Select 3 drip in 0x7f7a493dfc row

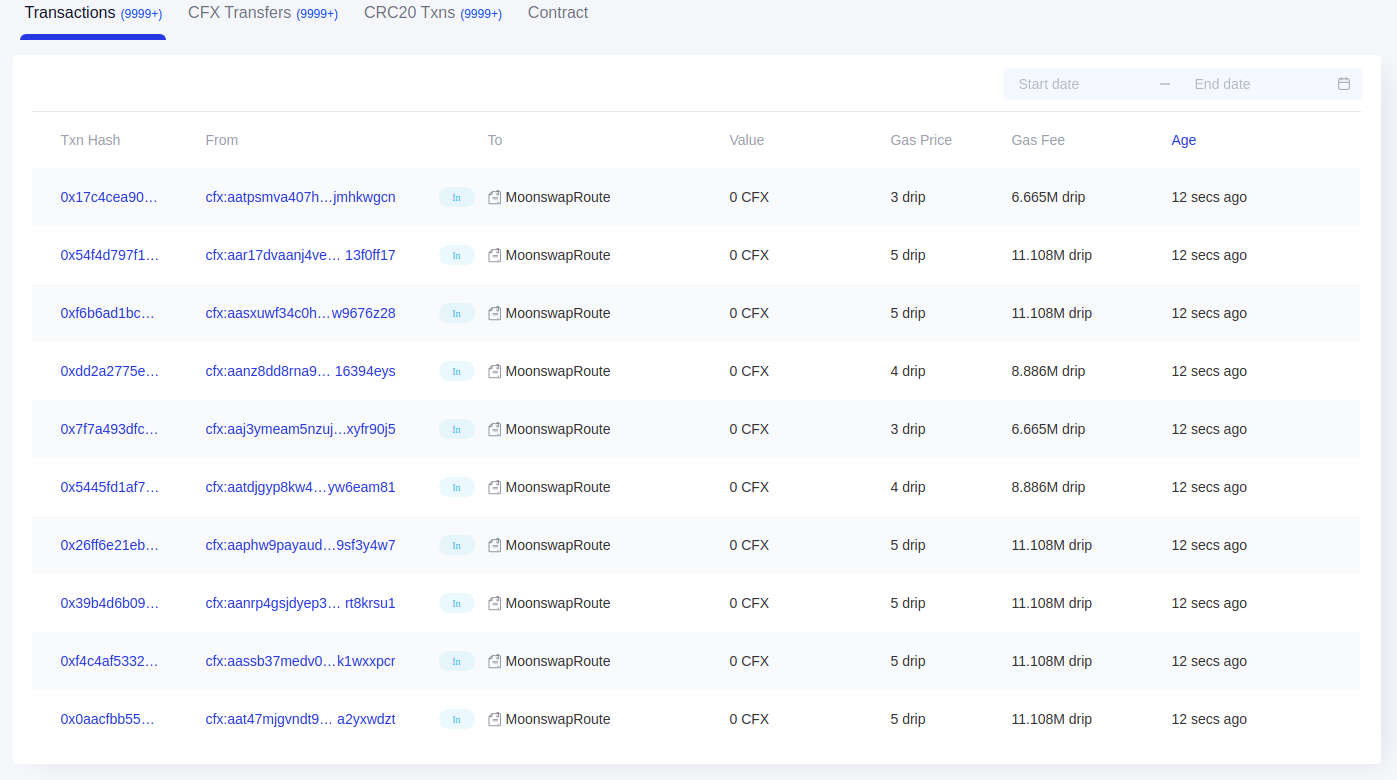[908, 429]
